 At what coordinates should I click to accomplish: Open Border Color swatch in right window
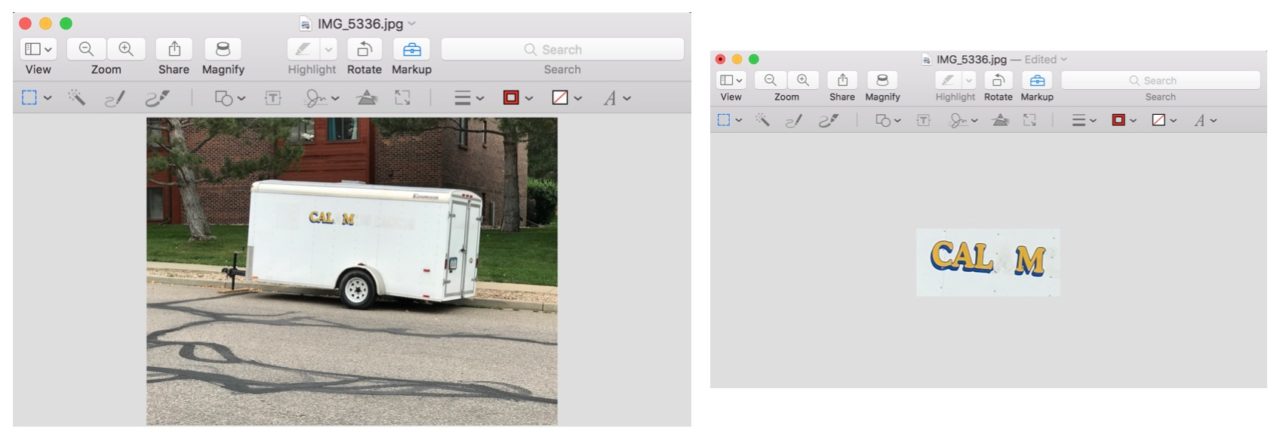[x=1124, y=120]
